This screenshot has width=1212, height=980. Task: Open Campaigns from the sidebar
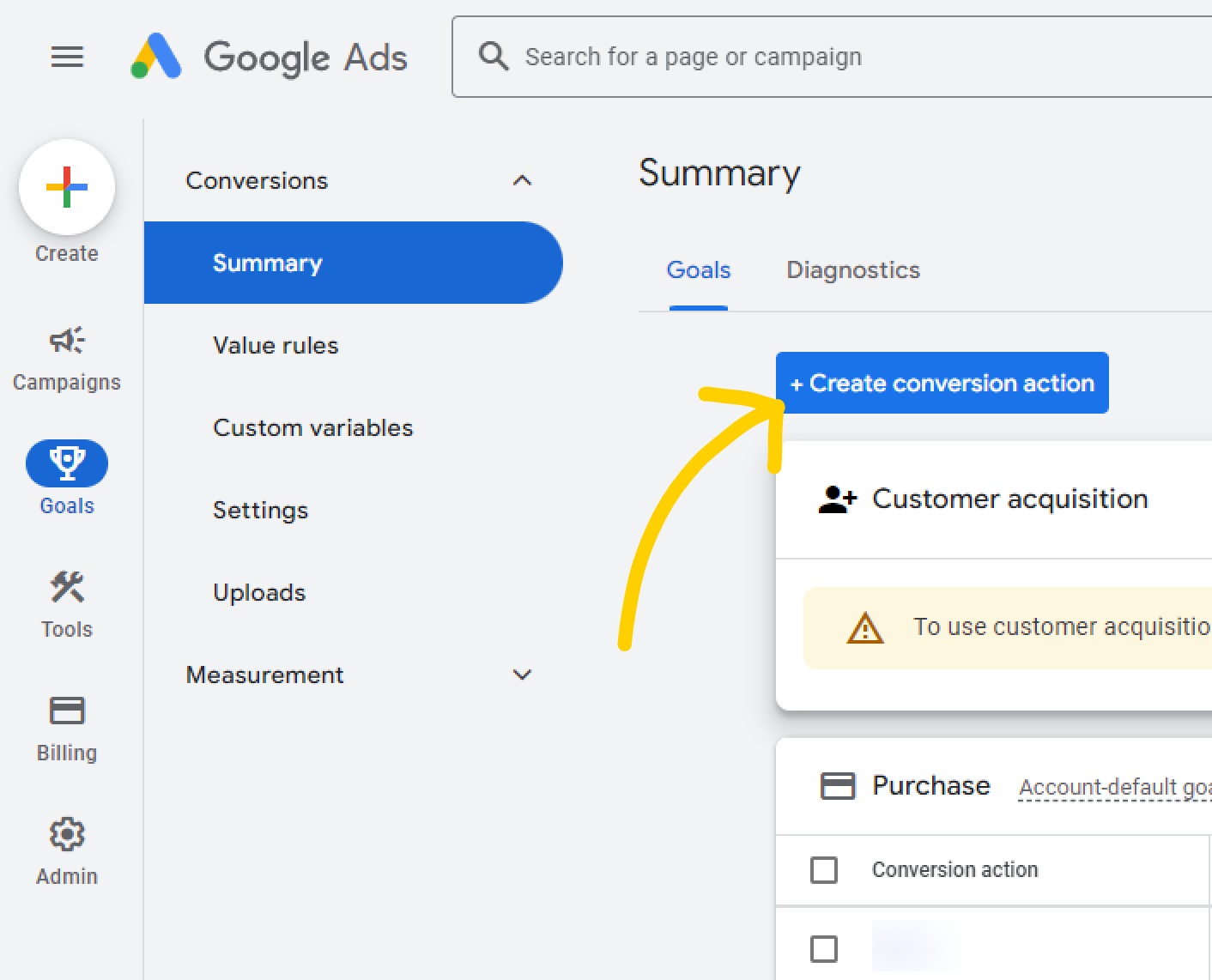click(x=67, y=359)
